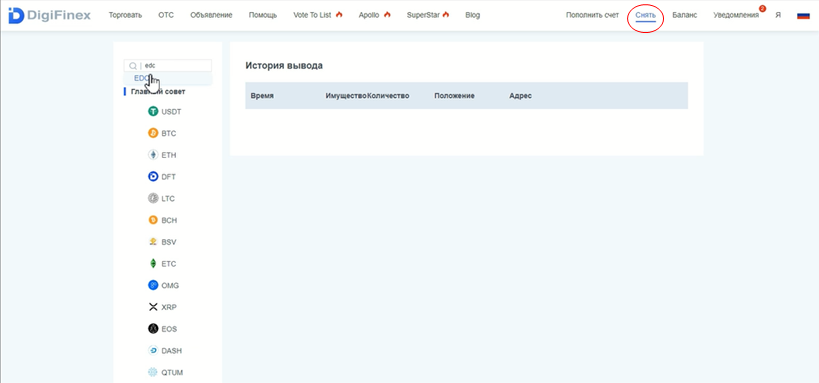Choose the EDC search result

(x=168, y=78)
